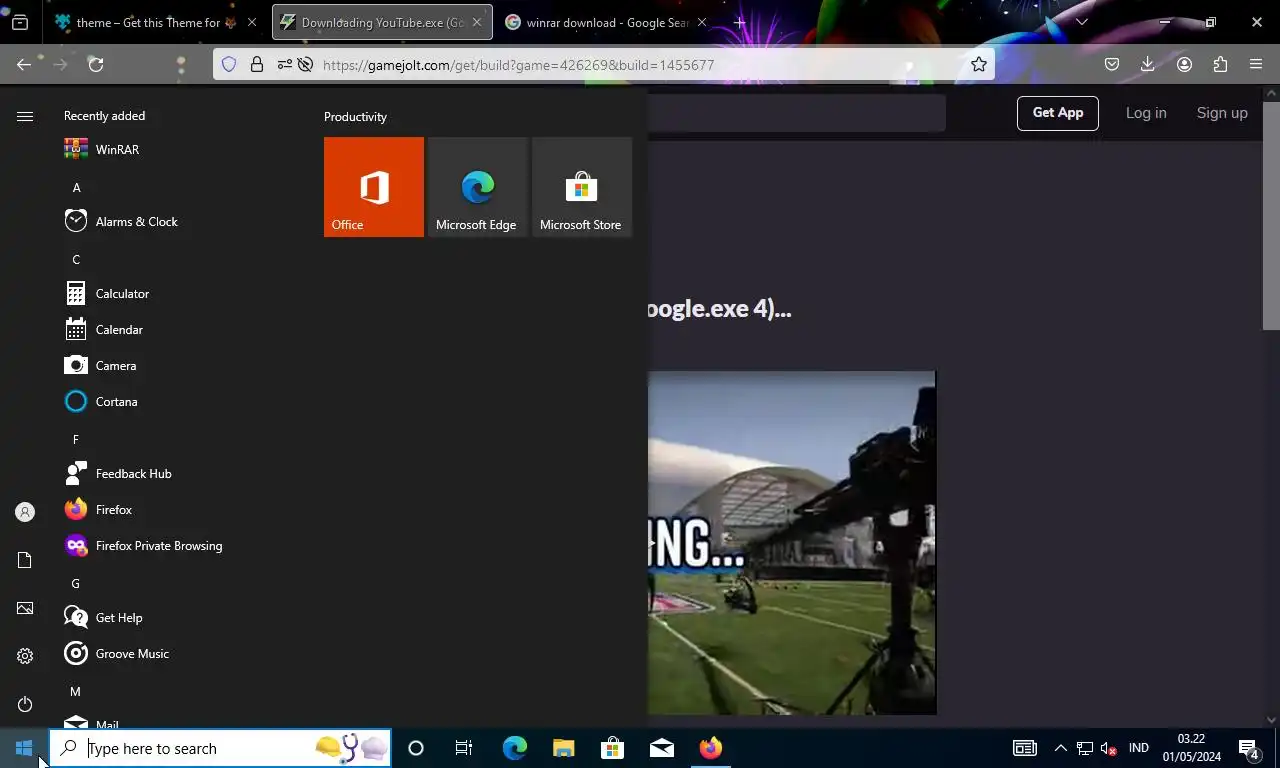The width and height of the screenshot is (1280, 768).
Task: Open the Extensions puzzle icon
Action: pyautogui.click(x=1220, y=64)
